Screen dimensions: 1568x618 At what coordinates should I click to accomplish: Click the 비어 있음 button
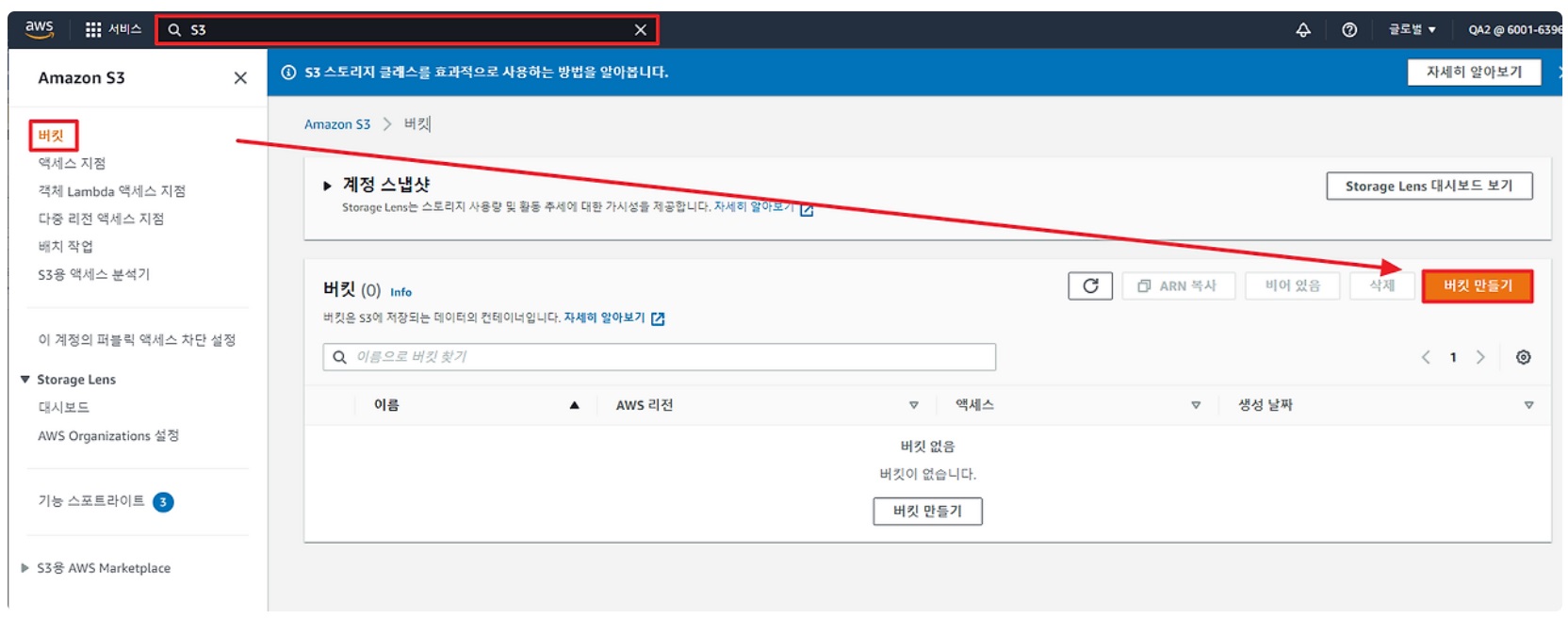[x=1292, y=285]
